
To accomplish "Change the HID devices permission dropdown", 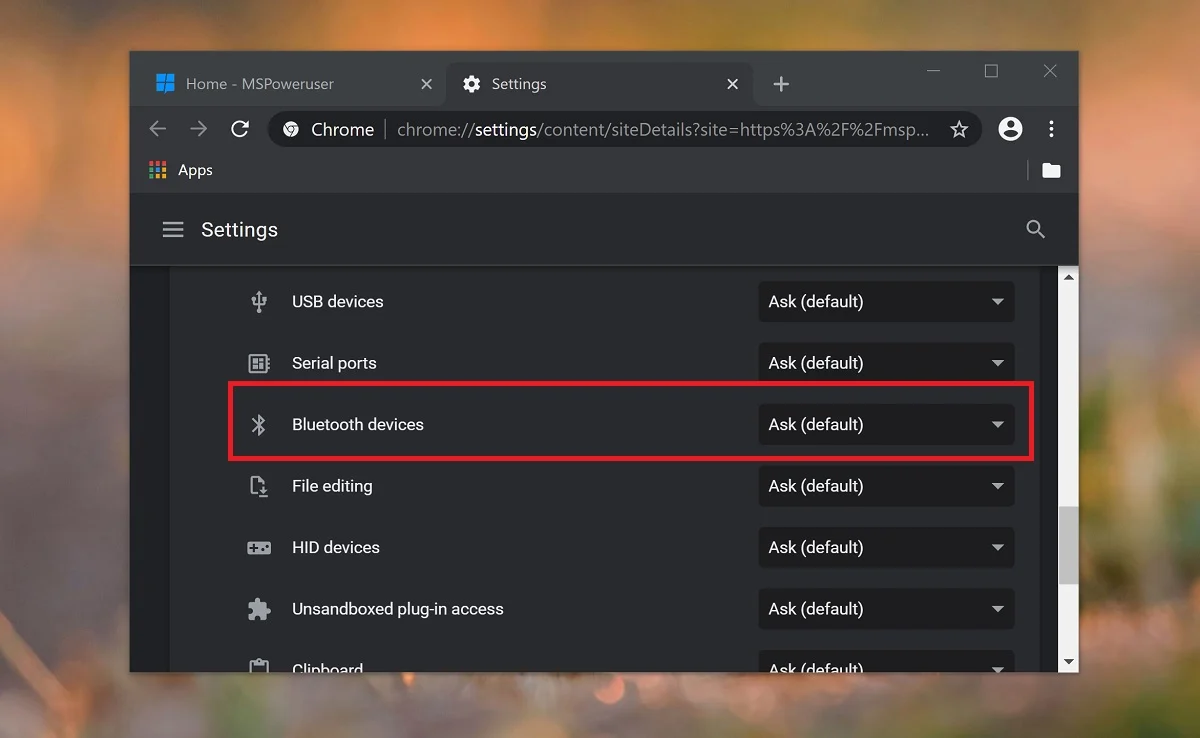I will [x=886, y=548].
